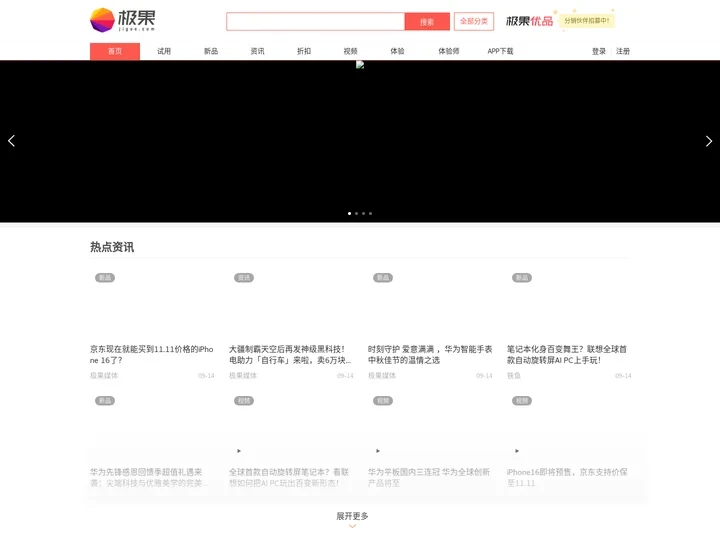This screenshot has height=540, width=720.
Task: Open the 全部分类 categories dropdown
Action: click(x=474, y=21)
